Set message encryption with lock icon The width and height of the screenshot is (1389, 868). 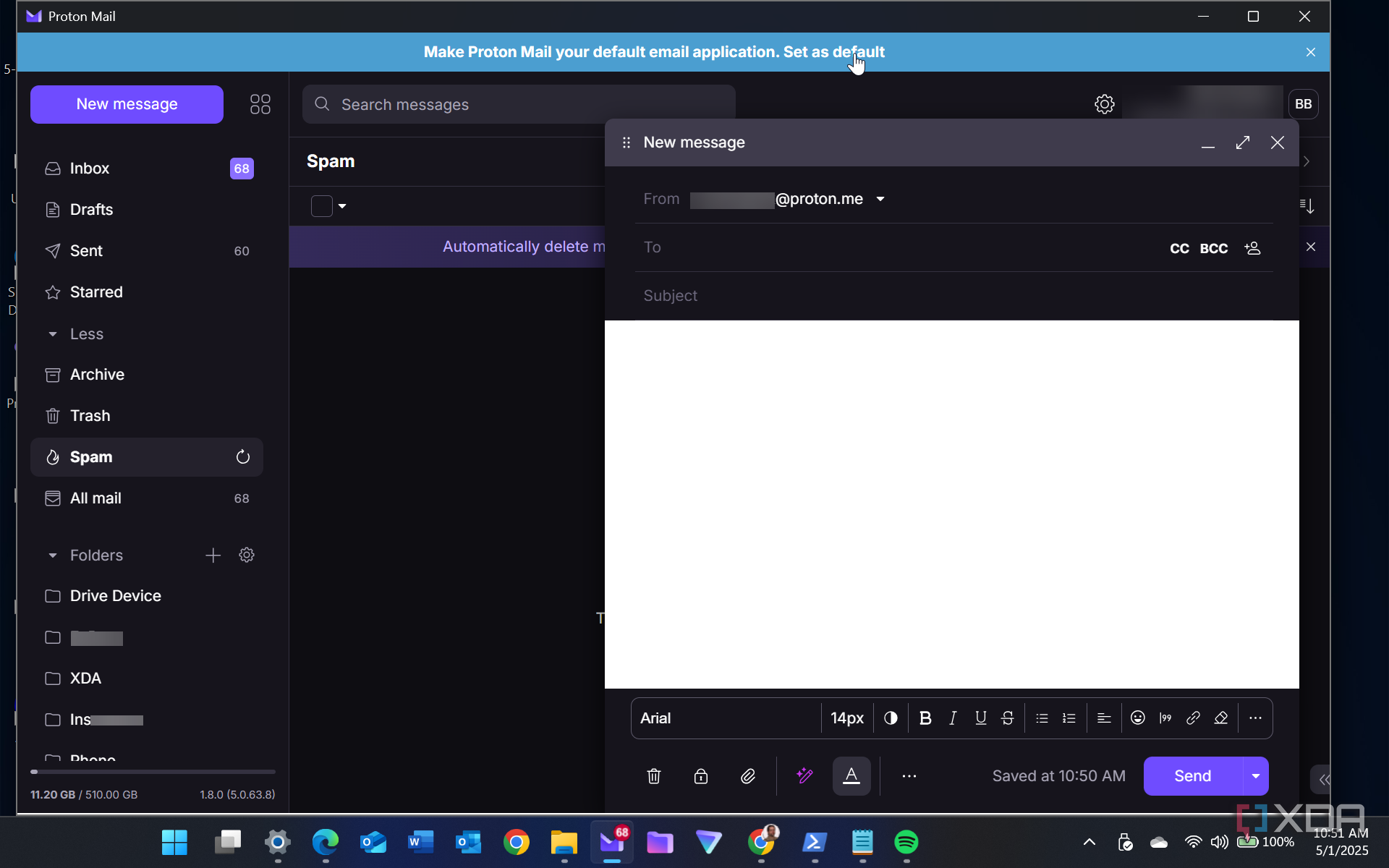[x=701, y=776]
